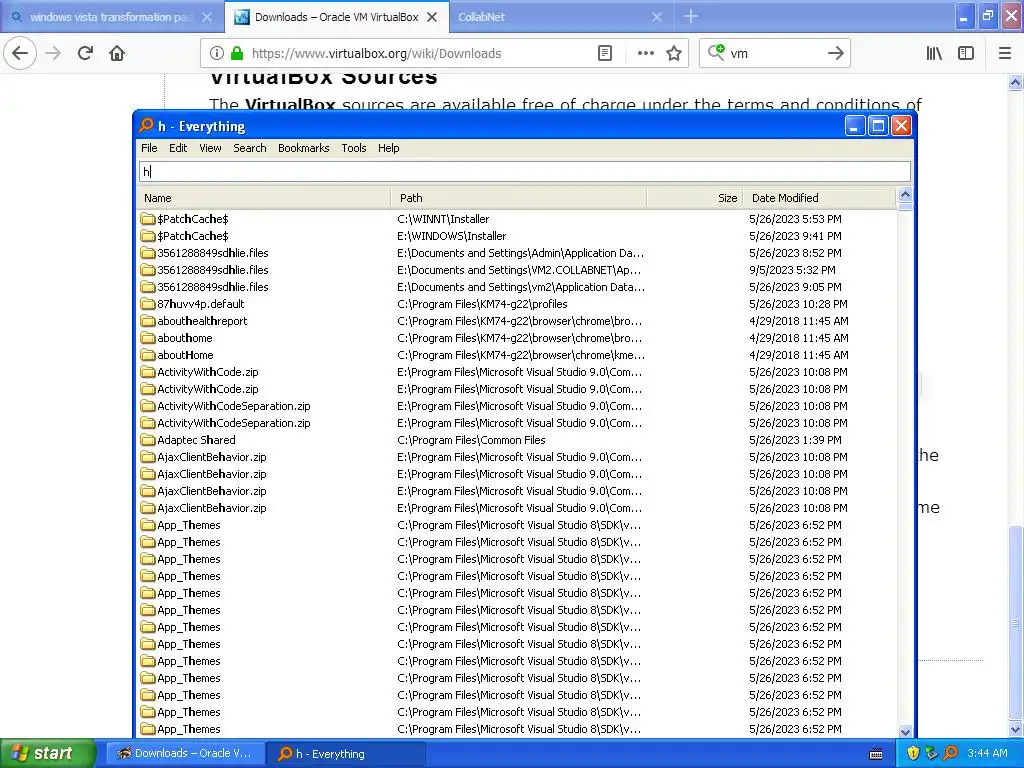Click path C:\Program Files\Common Files

[x=471, y=440]
